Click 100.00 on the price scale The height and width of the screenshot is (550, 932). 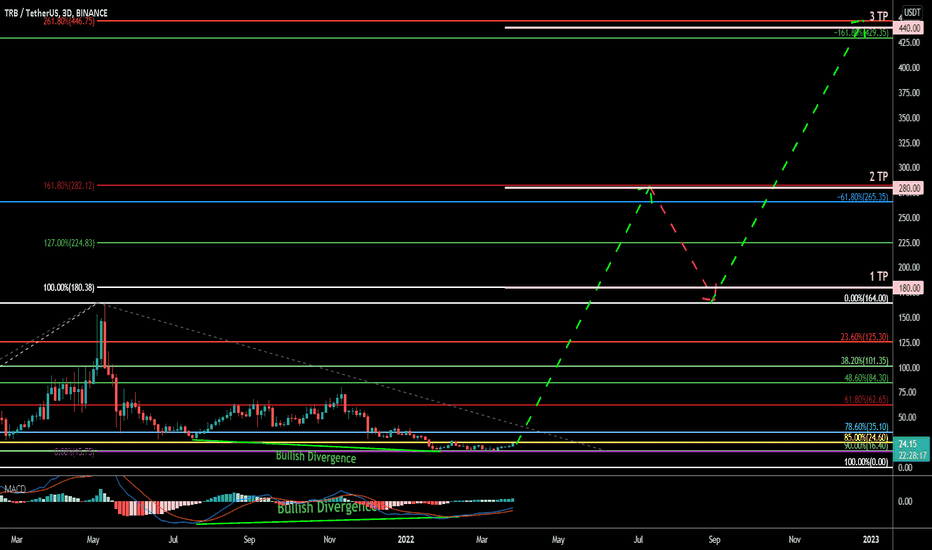coord(909,367)
